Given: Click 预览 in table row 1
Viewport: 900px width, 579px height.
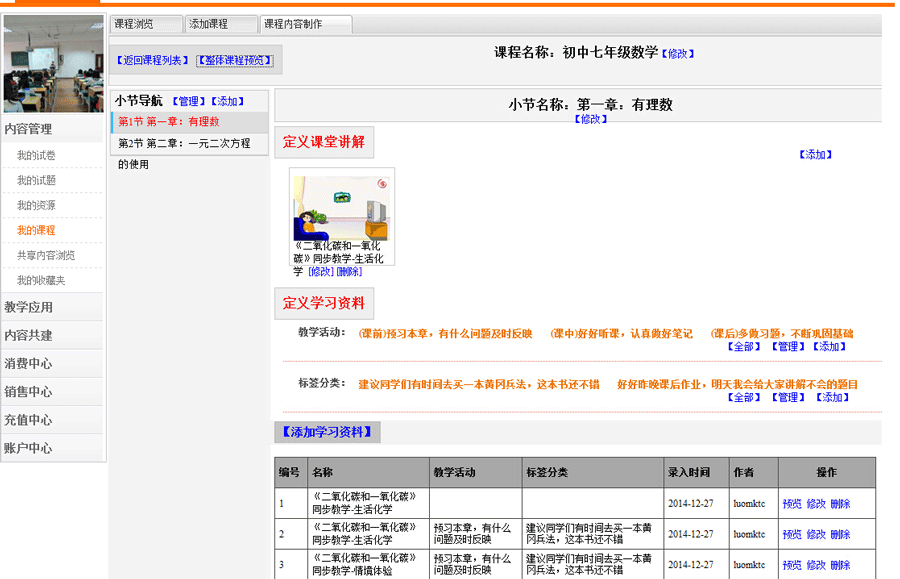Looking at the screenshot, I should coord(791,504).
